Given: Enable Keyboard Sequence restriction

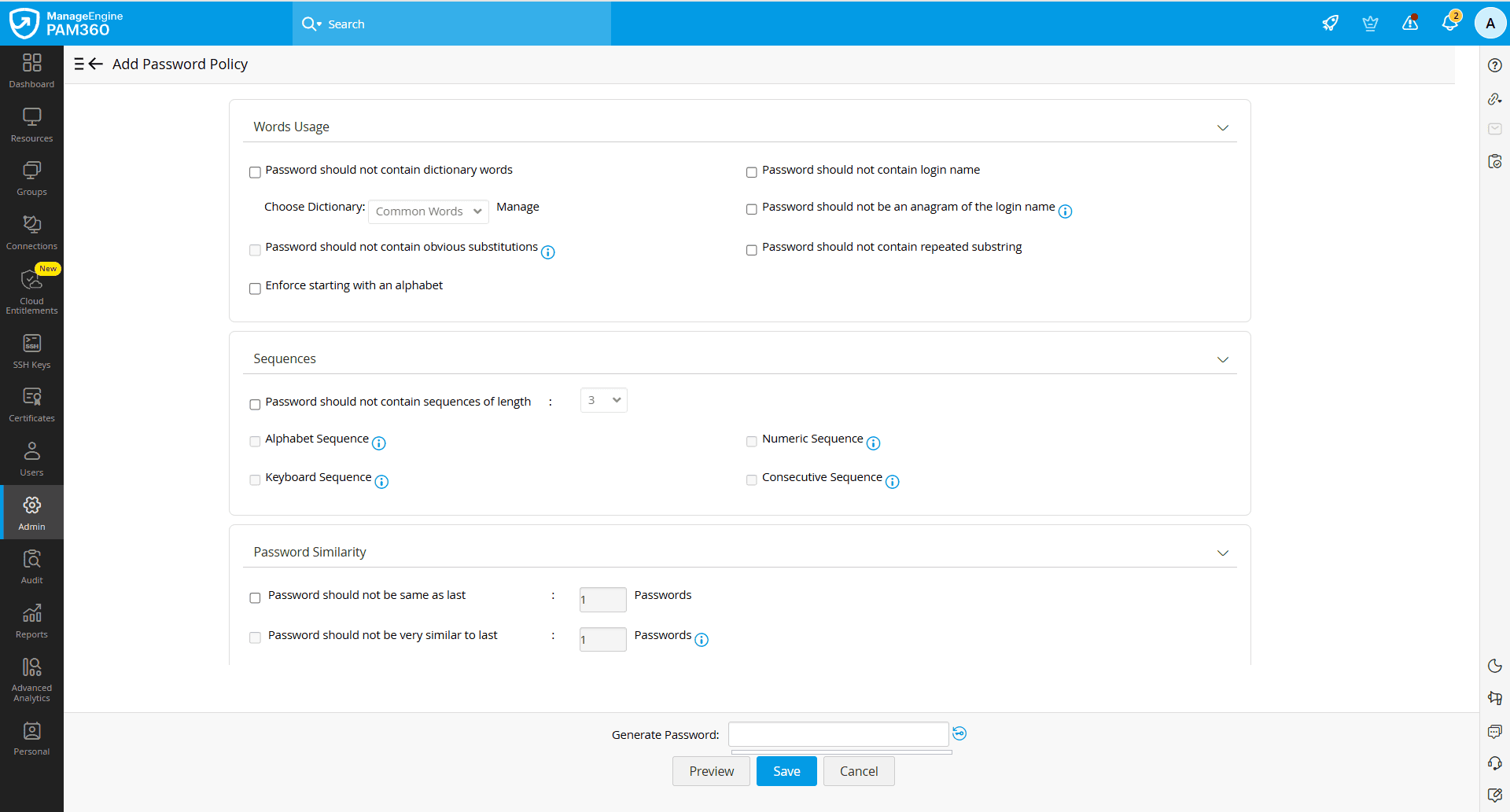Looking at the screenshot, I should pyautogui.click(x=255, y=479).
